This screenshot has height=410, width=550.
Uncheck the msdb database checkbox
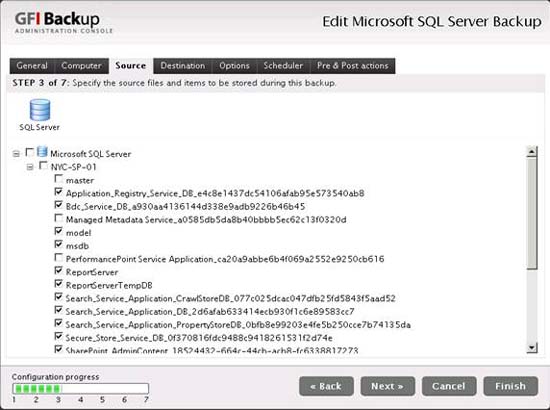coord(59,244)
